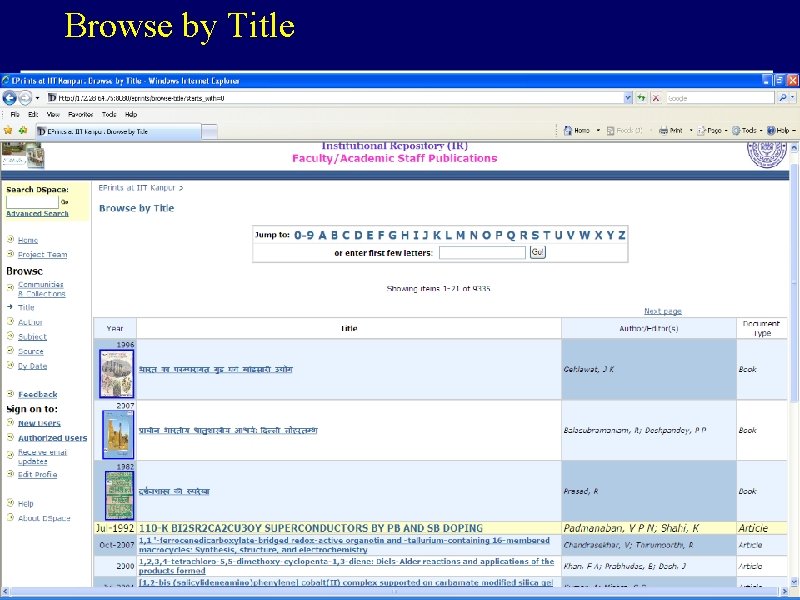Open the Help toolbar dropdown
This screenshot has width=800, height=600.
click(781, 131)
